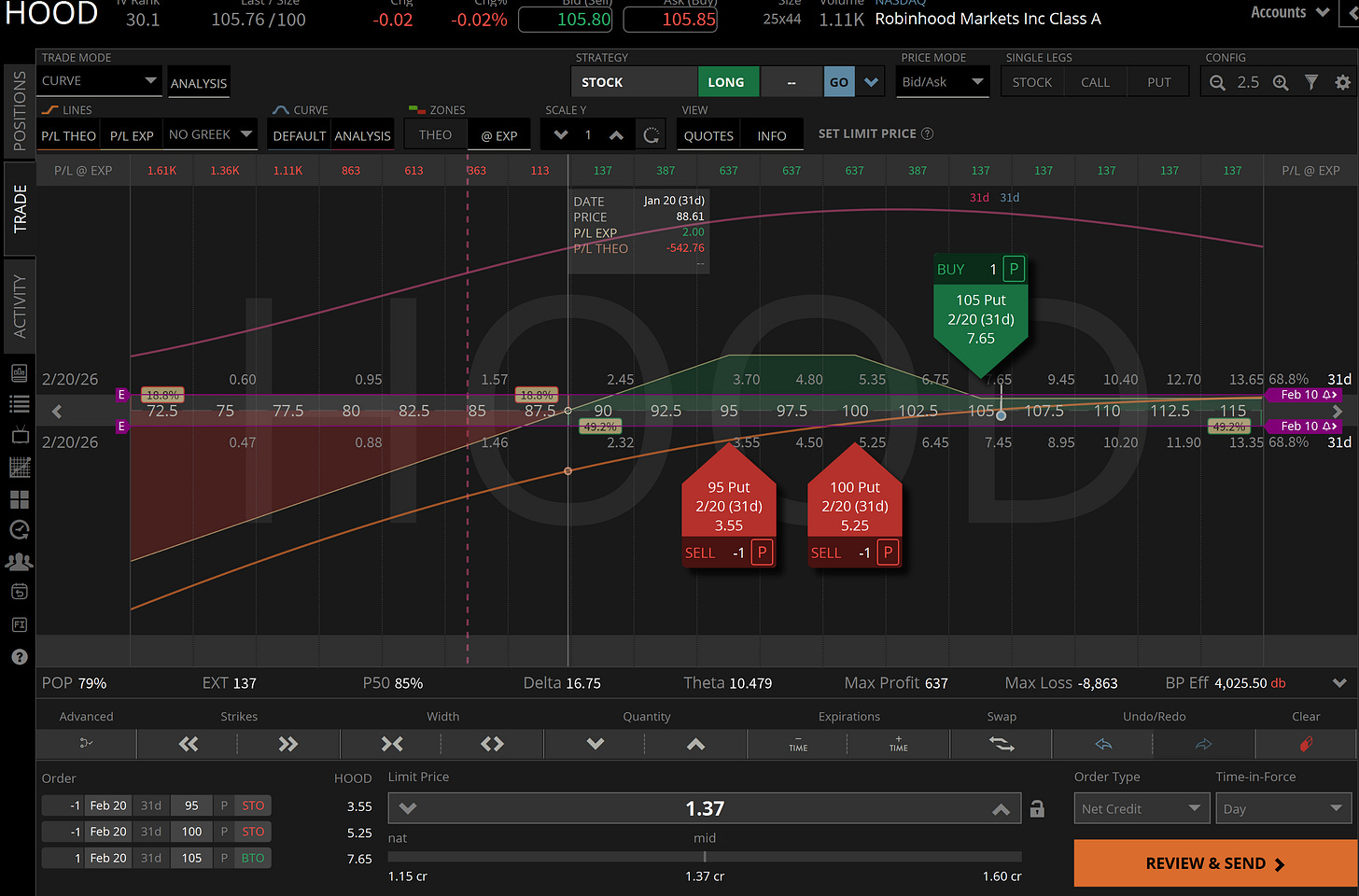Open the FI sidebar icon
1359x896 pixels.
(19, 624)
